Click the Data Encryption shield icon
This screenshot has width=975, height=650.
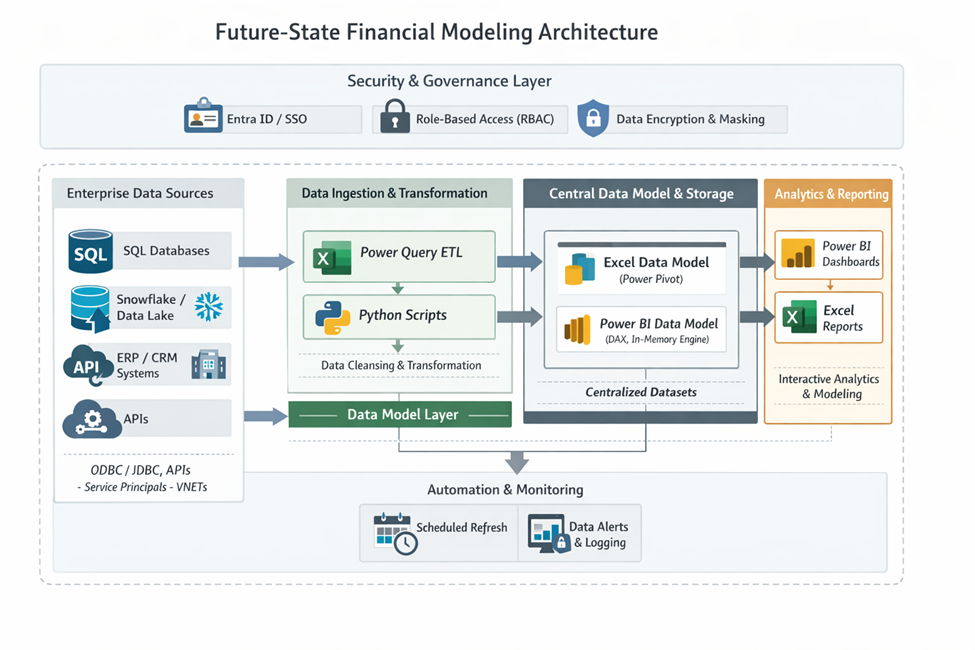[592, 118]
